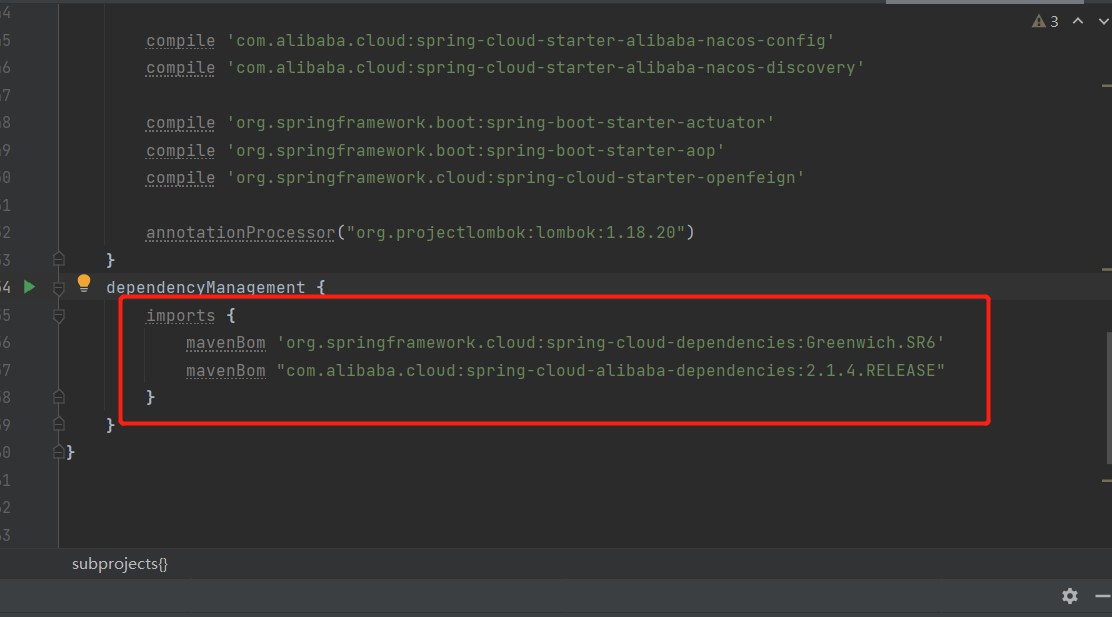Open the intention light bulb
Screen dimensions: 1112x617
[84, 283]
